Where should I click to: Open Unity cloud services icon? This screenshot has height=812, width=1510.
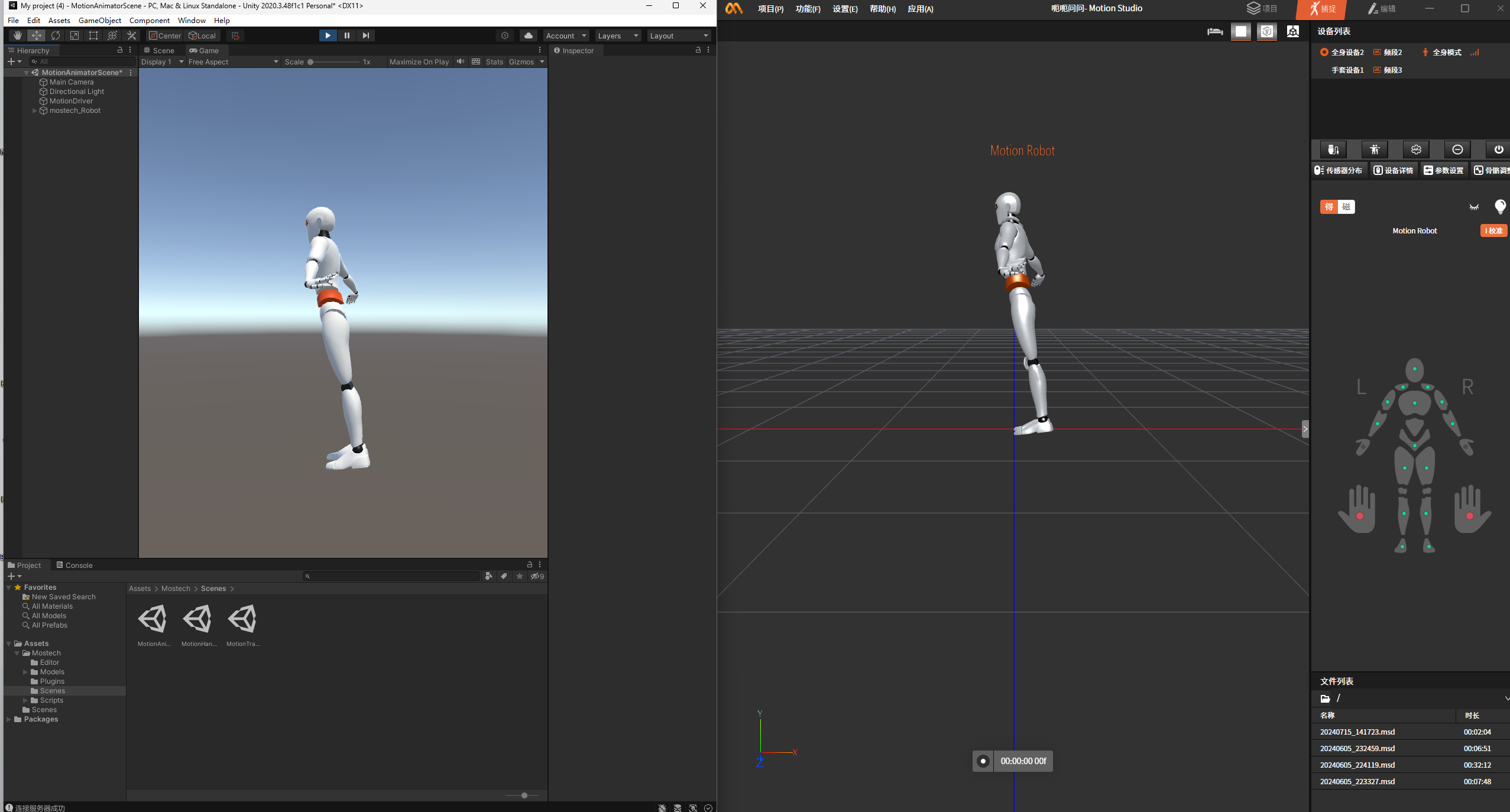point(528,35)
